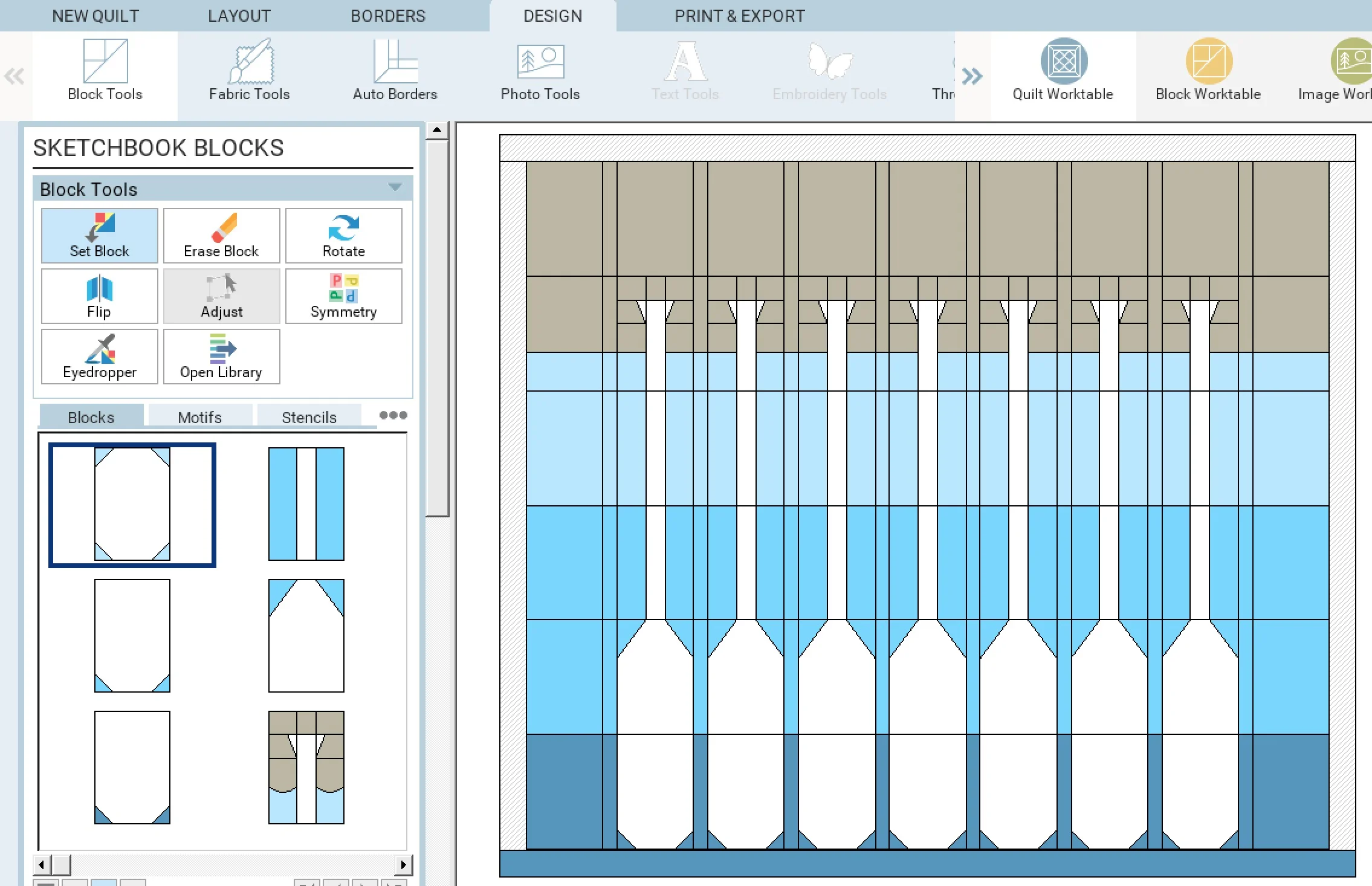The height and width of the screenshot is (886, 1372).
Task: Click the blocks list horizontal scroll thumb
Action: coord(60,865)
